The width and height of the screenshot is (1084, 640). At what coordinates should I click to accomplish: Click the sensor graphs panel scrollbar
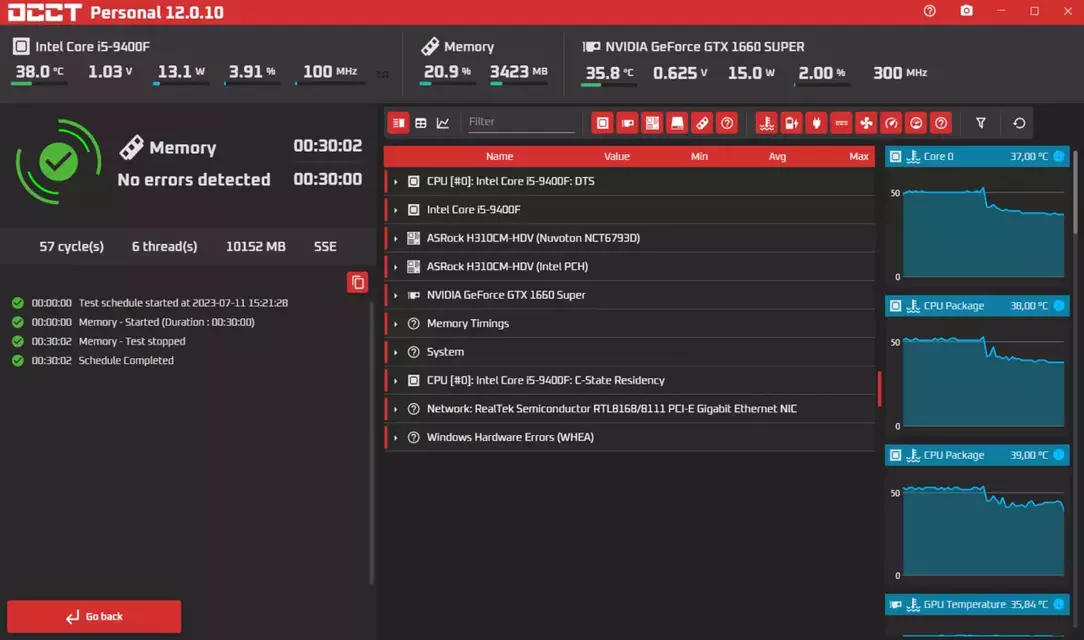coord(1075,190)
